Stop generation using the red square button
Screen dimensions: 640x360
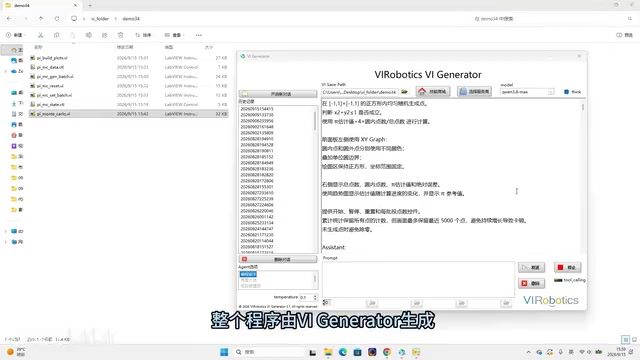click(567, 267)
